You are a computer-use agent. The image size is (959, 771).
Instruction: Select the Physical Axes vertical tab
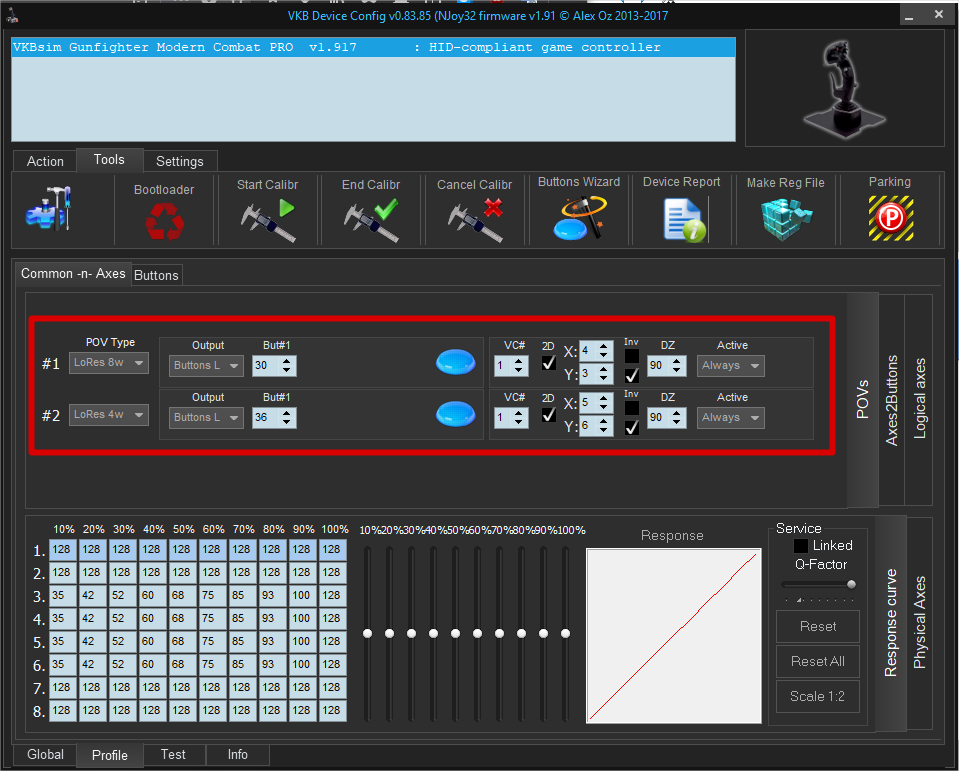(919, 622)
